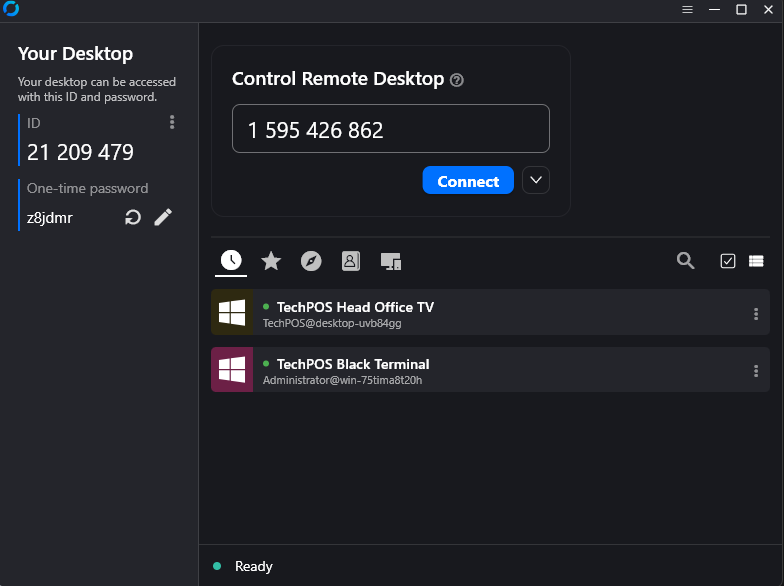Screen dimensions: 784x586
Task: Open the three-dot menu beside ID
Action: (x=172, y=122)
